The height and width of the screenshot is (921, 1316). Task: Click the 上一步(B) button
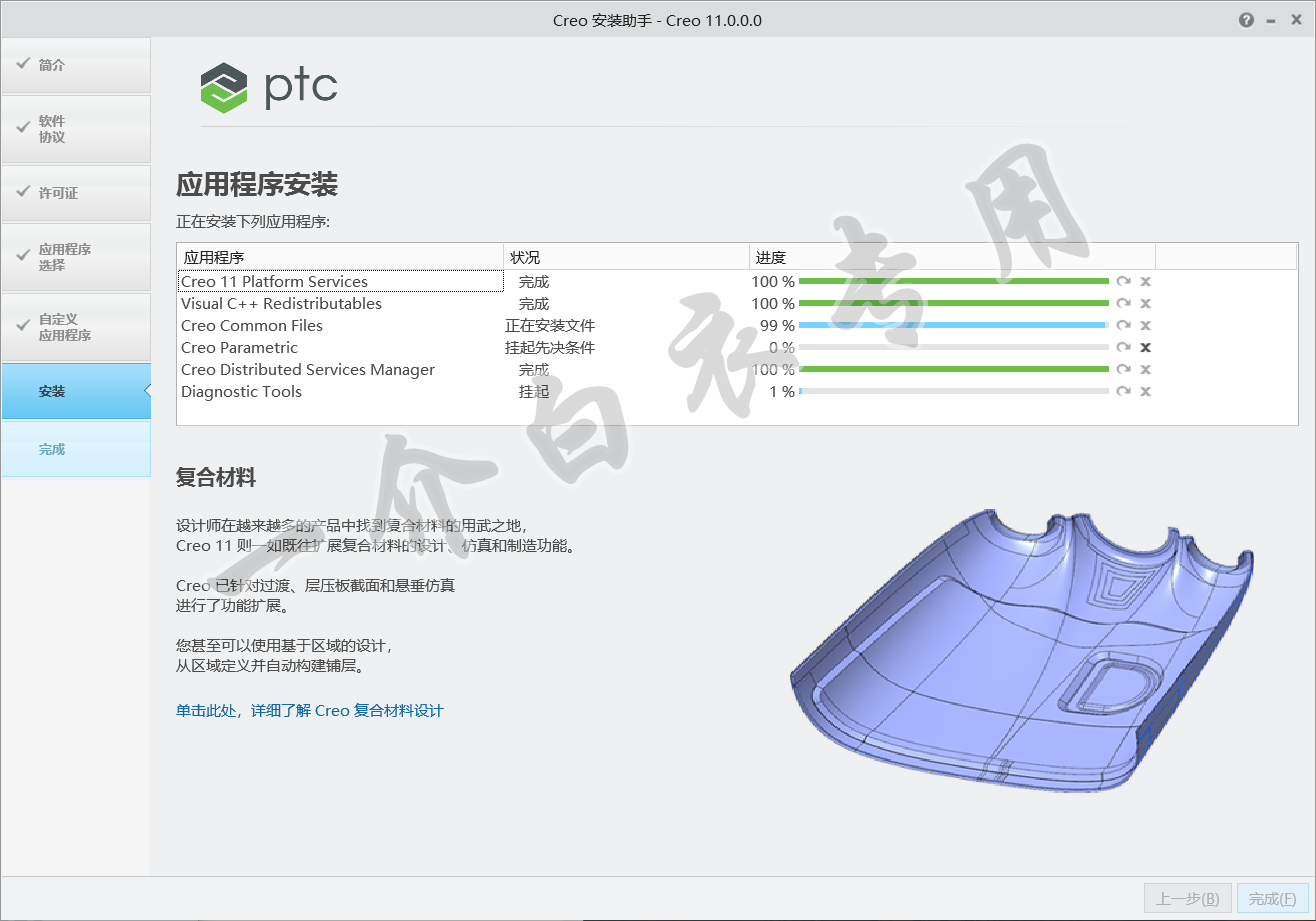1187,899
